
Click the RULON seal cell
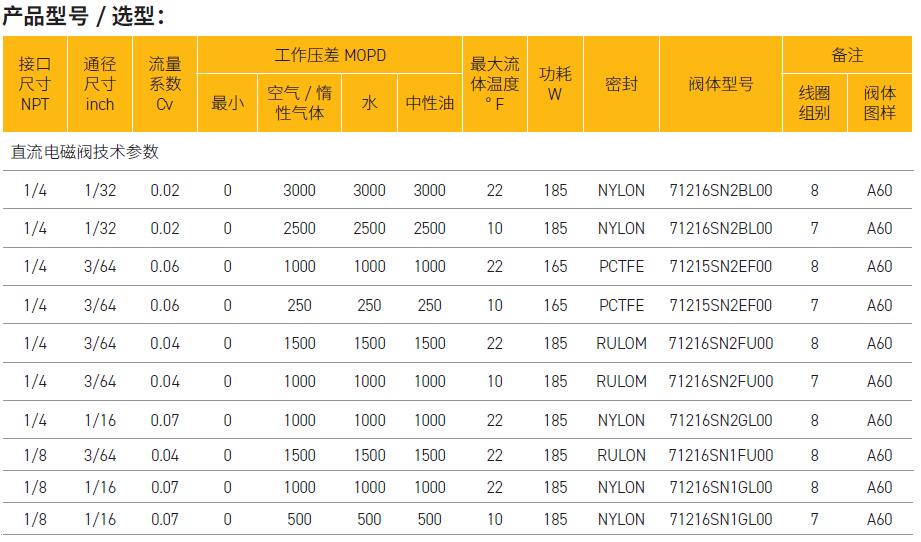[621, 456]
